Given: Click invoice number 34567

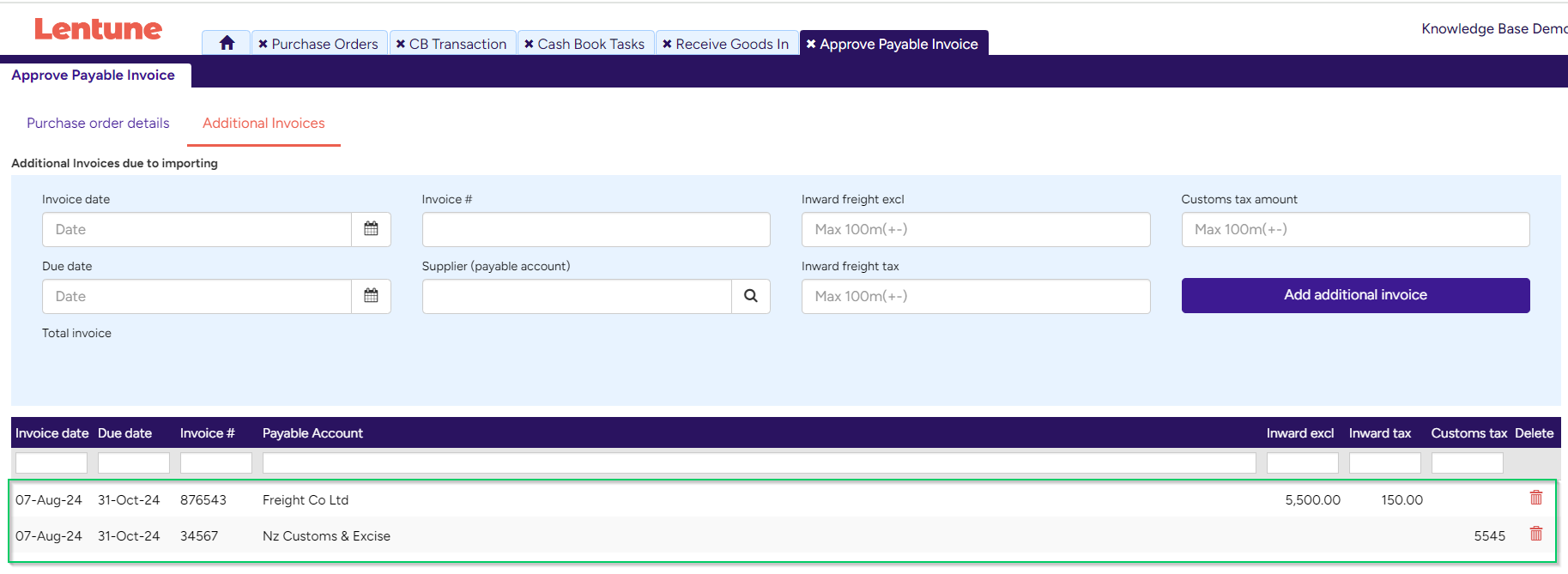Looking at the screenshot, I should tap(199, 536).
